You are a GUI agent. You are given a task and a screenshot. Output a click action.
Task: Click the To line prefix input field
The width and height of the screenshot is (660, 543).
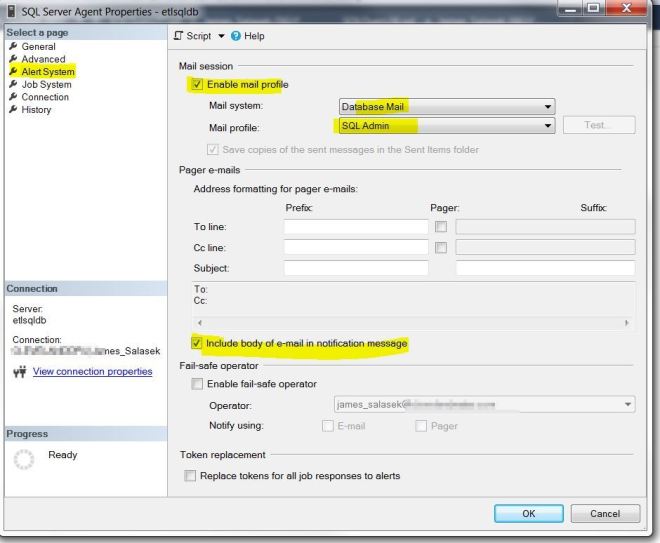pos(355,227)
